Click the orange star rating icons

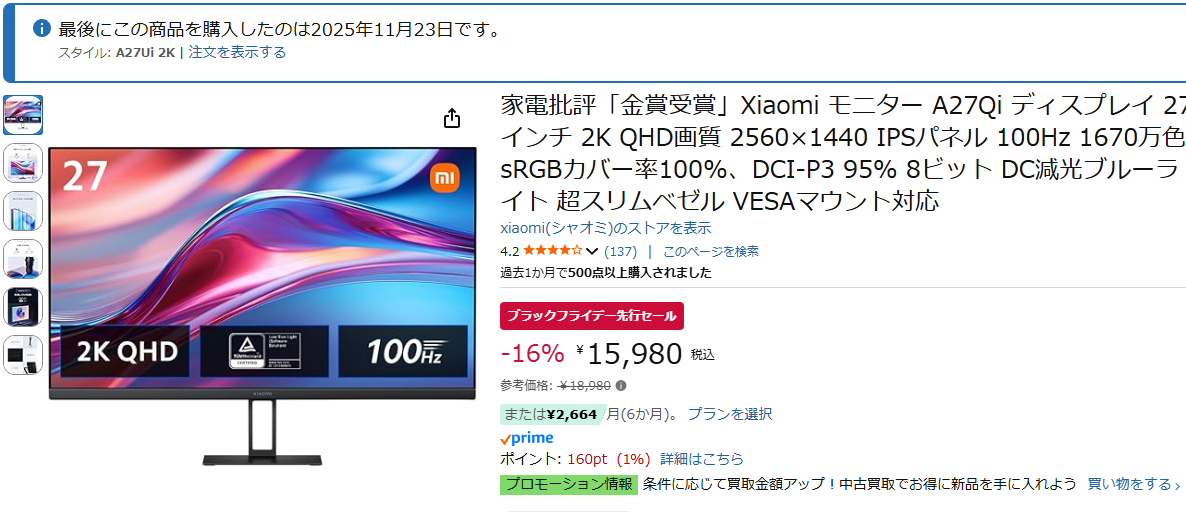[552, 251]
